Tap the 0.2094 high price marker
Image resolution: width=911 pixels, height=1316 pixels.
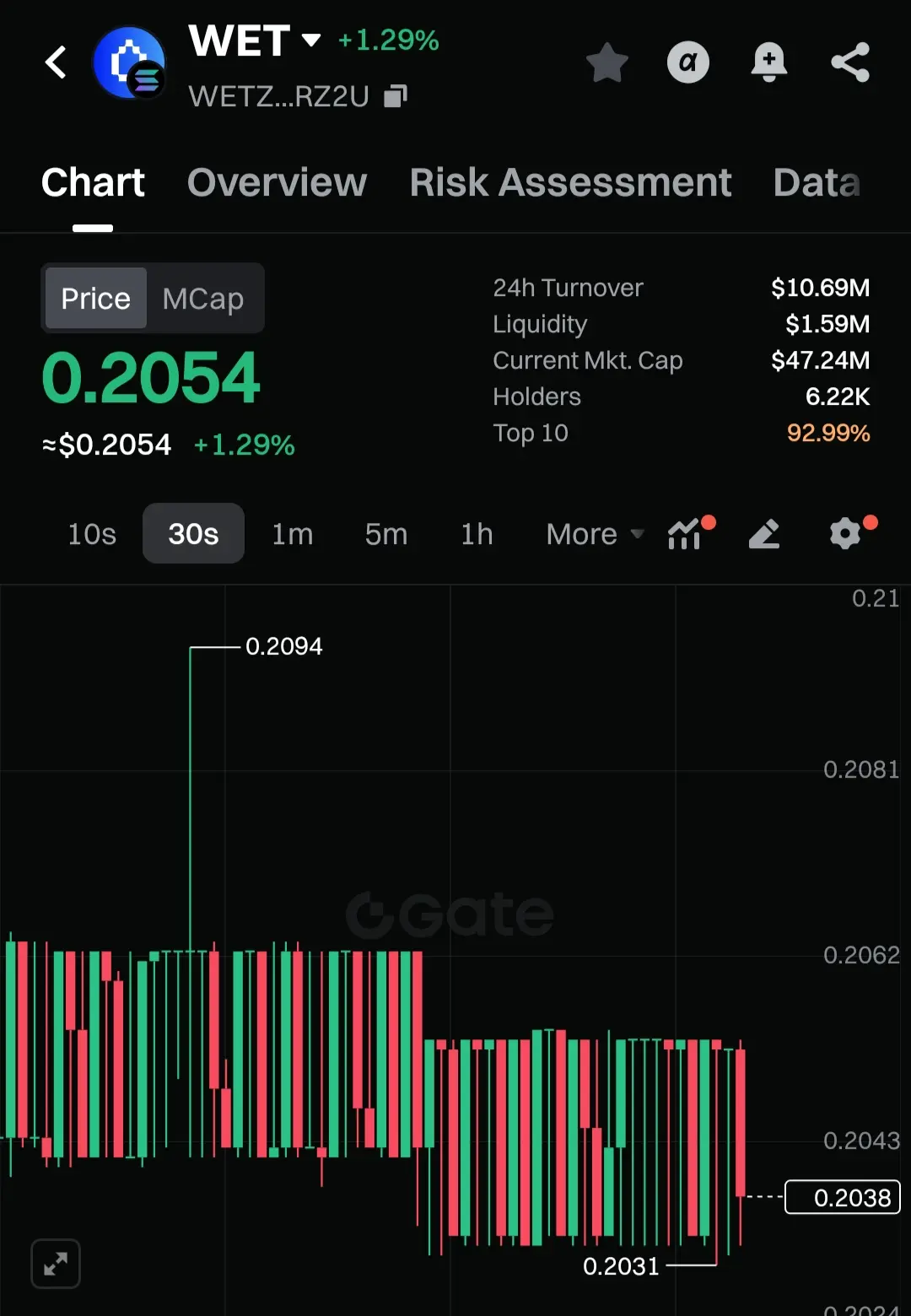283,646
